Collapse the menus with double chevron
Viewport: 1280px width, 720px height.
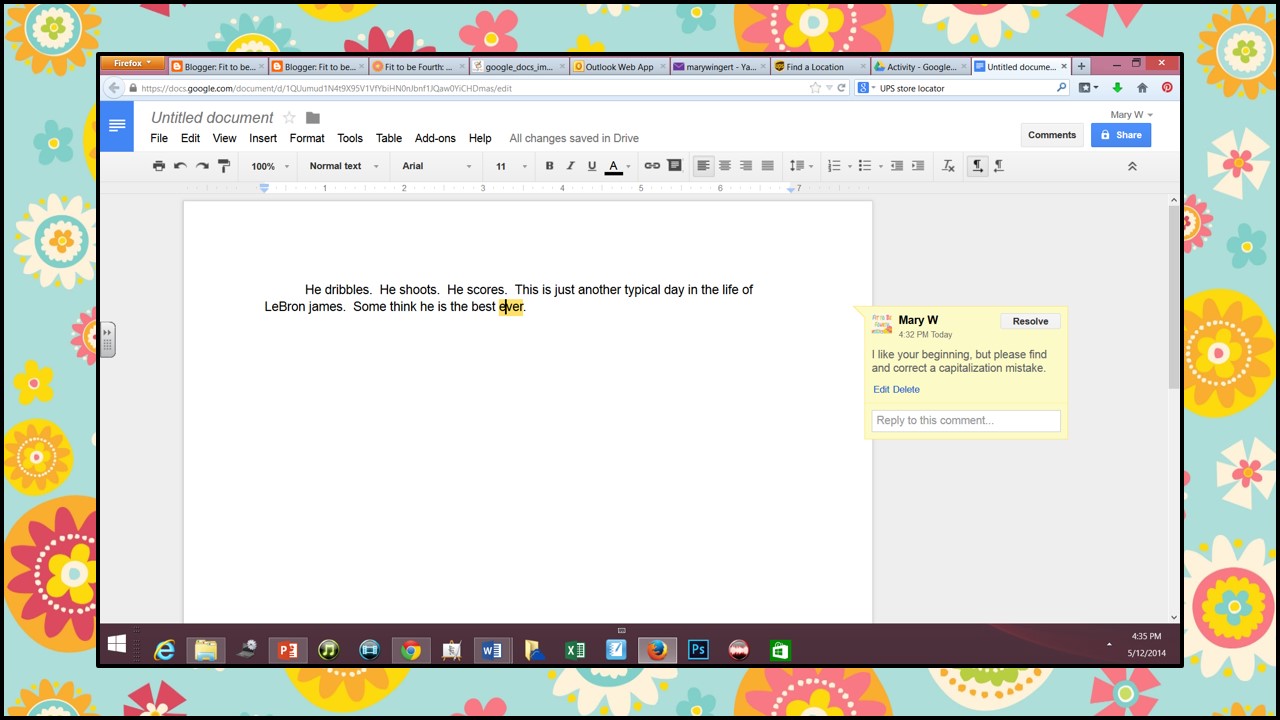click(x=1132, y=166)
